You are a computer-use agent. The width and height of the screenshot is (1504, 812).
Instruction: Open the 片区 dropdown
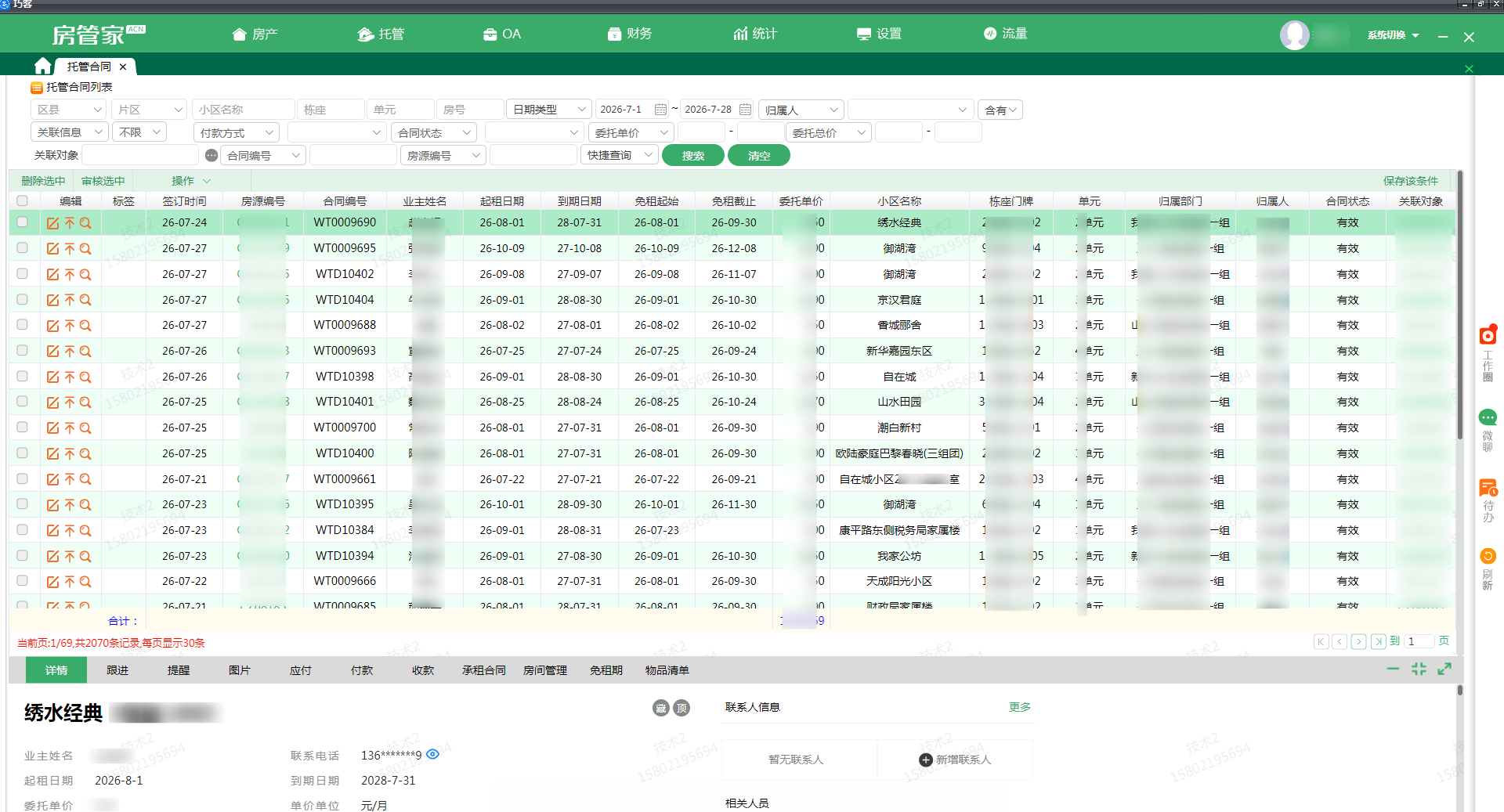click(149, 110)
